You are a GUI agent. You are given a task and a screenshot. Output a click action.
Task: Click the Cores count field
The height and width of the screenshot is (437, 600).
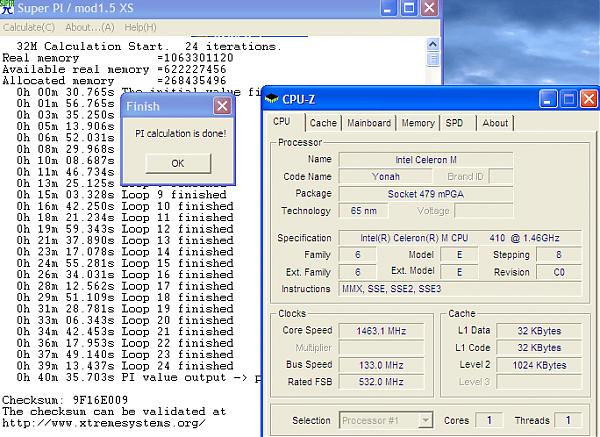click(x=489, y=420)
